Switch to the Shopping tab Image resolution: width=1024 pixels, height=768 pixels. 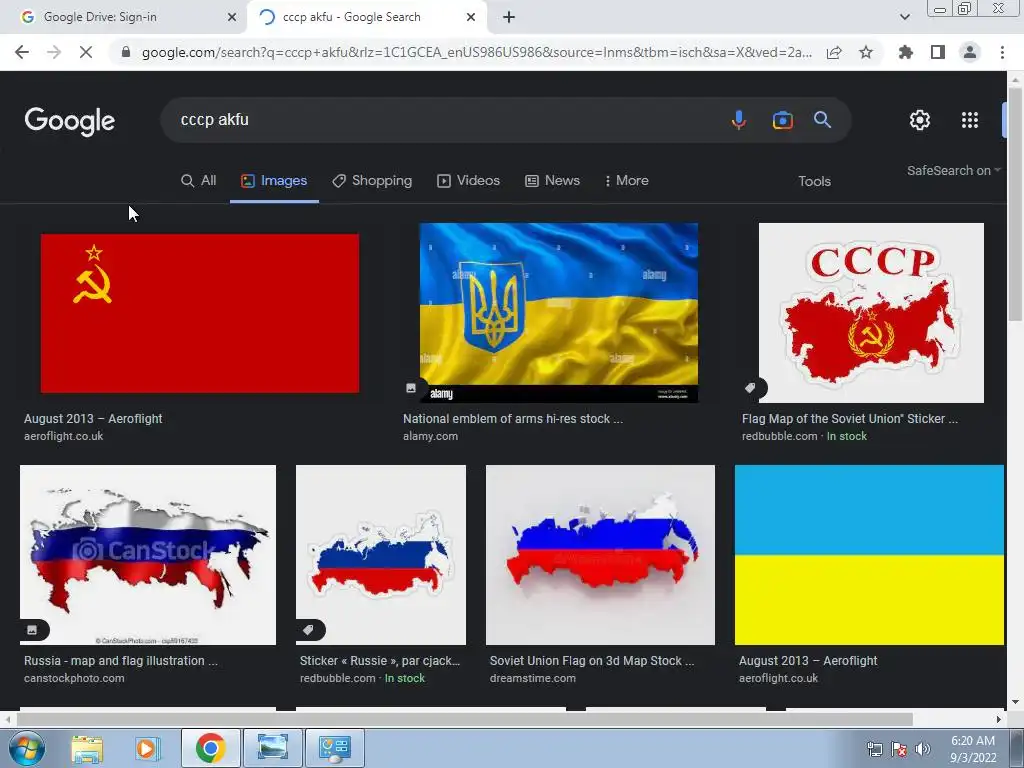372,181
